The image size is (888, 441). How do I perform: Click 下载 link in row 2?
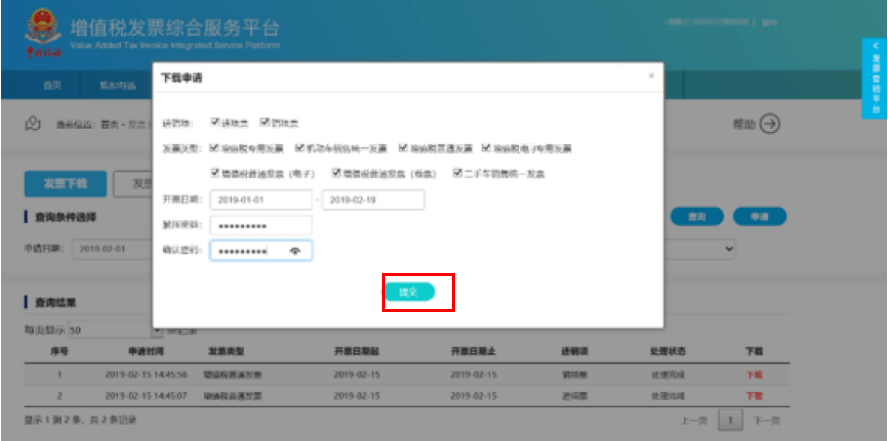tap(754, 396)
